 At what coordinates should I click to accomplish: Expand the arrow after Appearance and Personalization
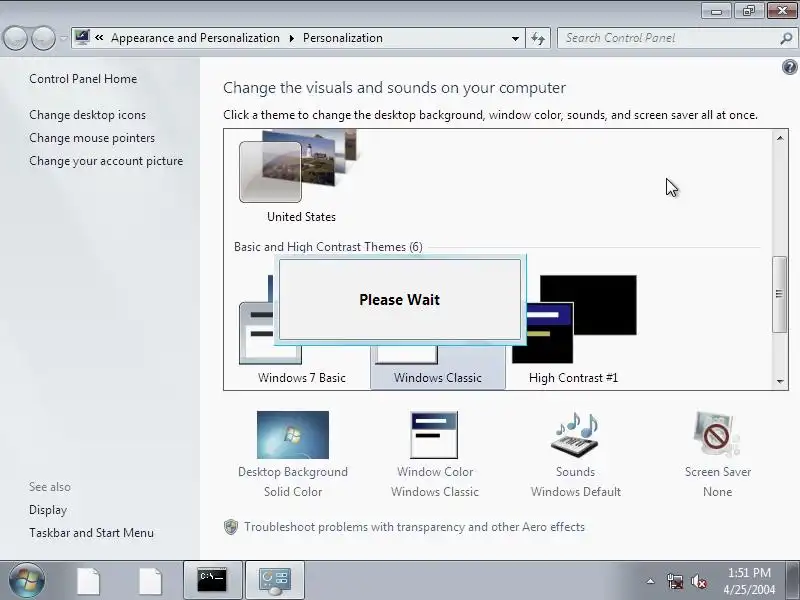(292, 38)
